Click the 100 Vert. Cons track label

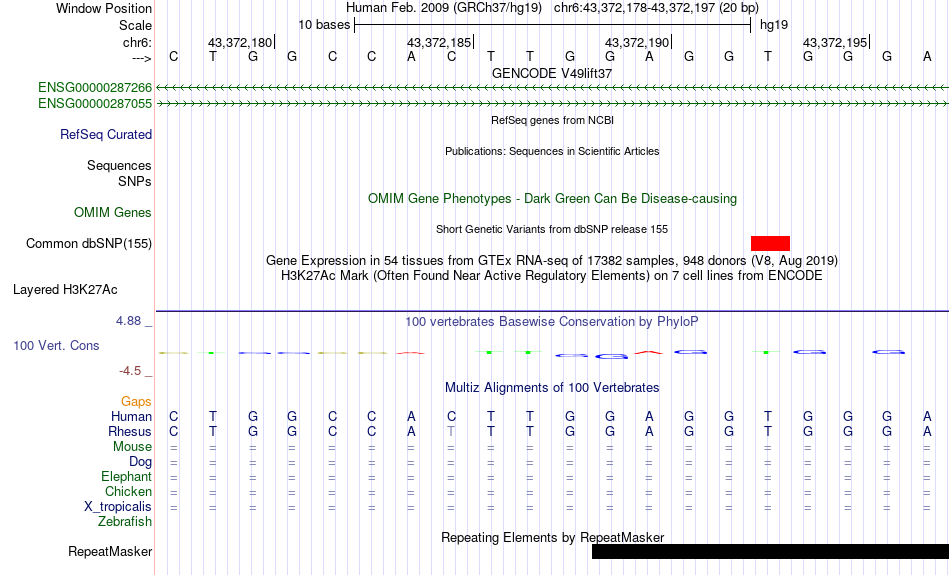(x=56, y=345)
